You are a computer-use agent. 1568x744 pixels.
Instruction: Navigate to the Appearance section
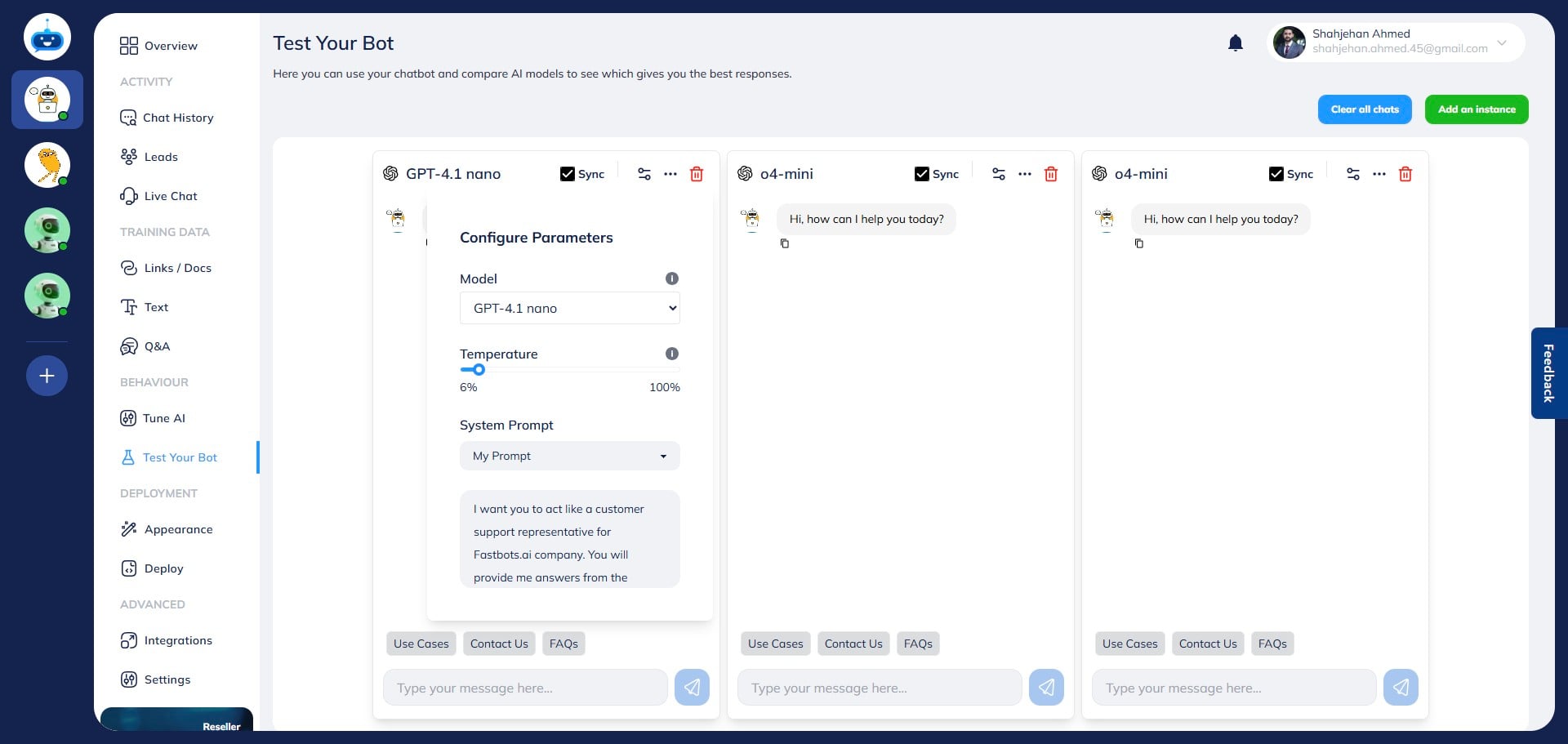coord(178,529)
